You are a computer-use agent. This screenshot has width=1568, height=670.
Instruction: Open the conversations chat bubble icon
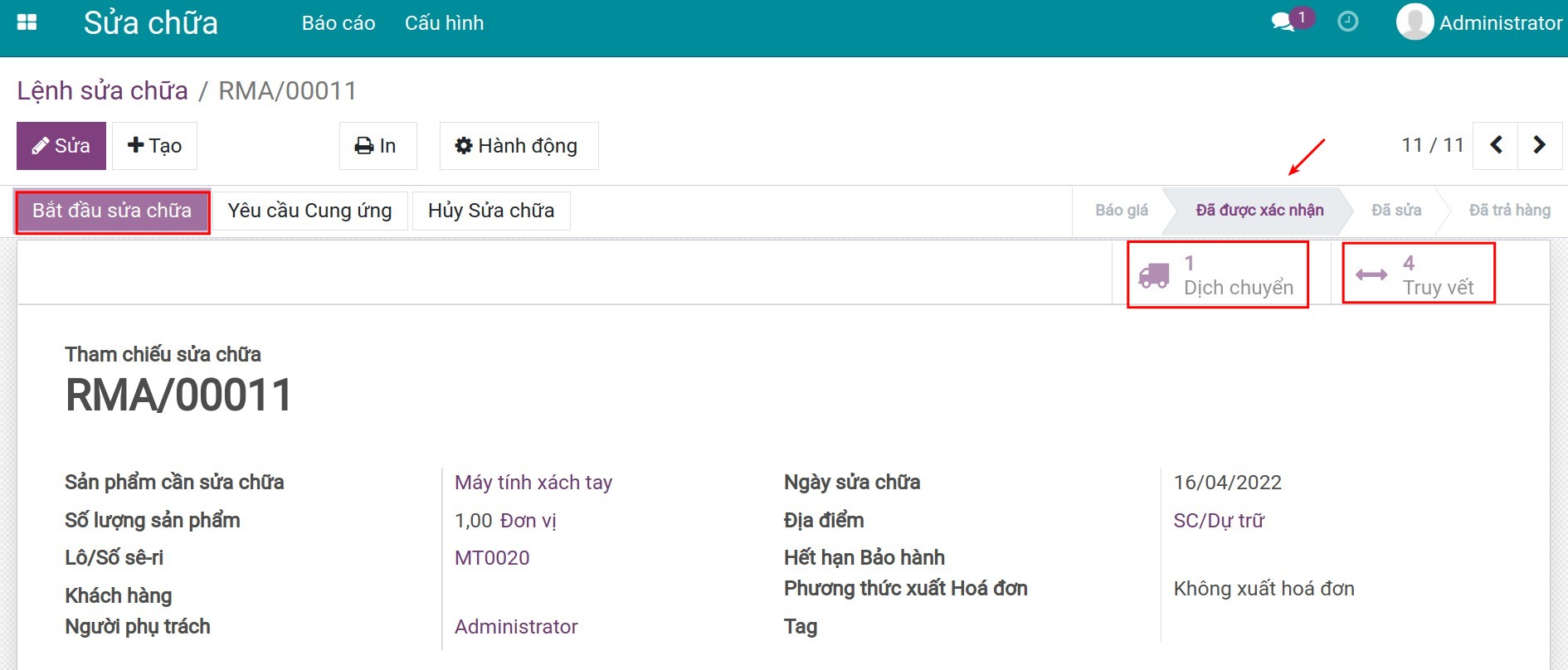1283,22
